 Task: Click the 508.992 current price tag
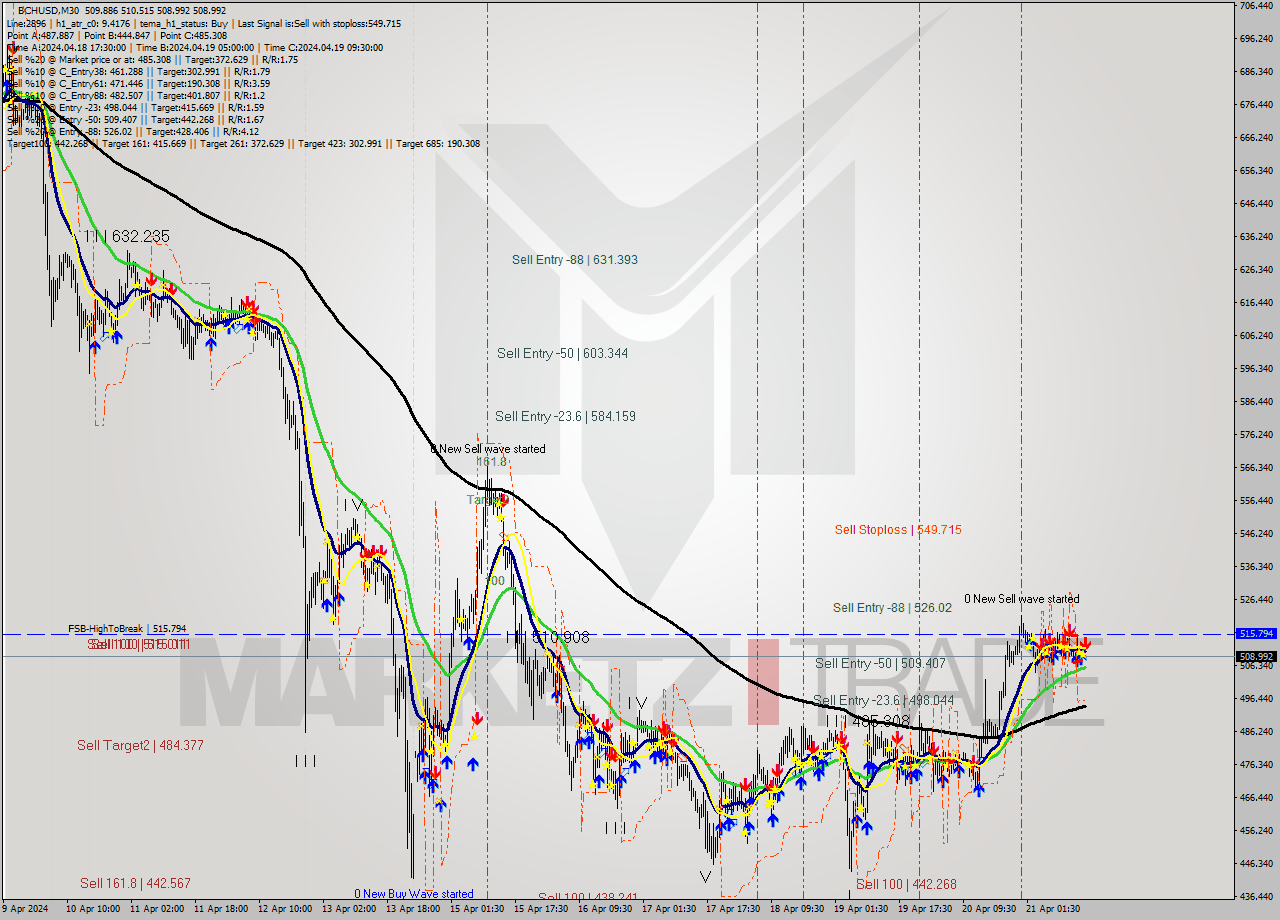[1256, 657]
